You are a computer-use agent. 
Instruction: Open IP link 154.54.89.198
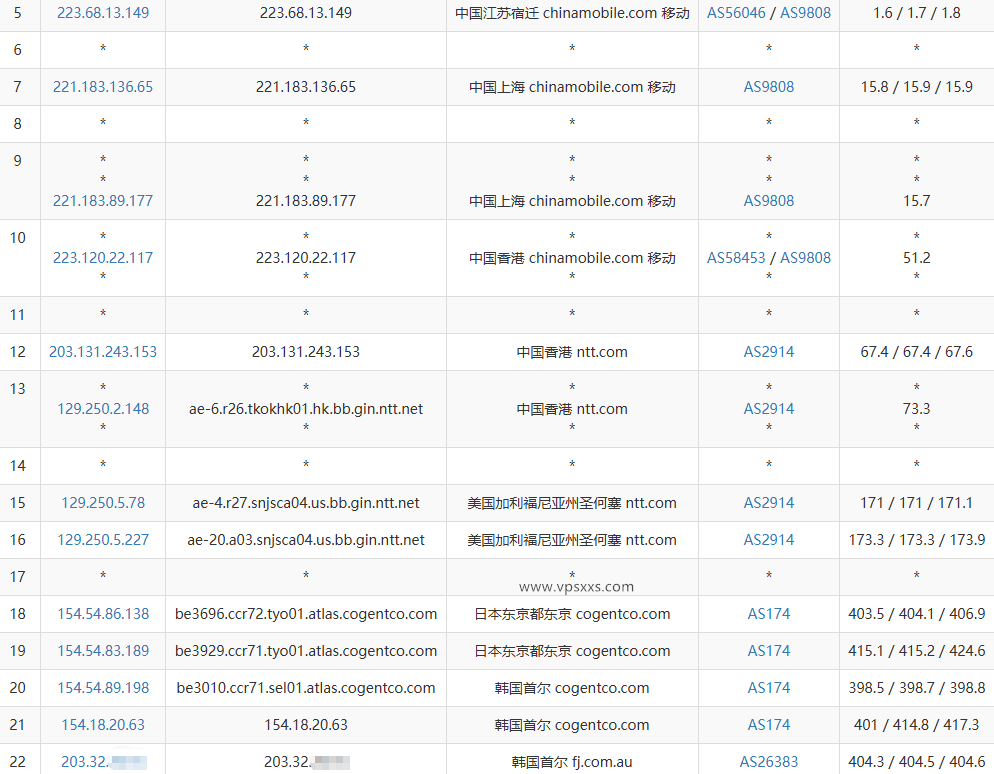(103, 688)
